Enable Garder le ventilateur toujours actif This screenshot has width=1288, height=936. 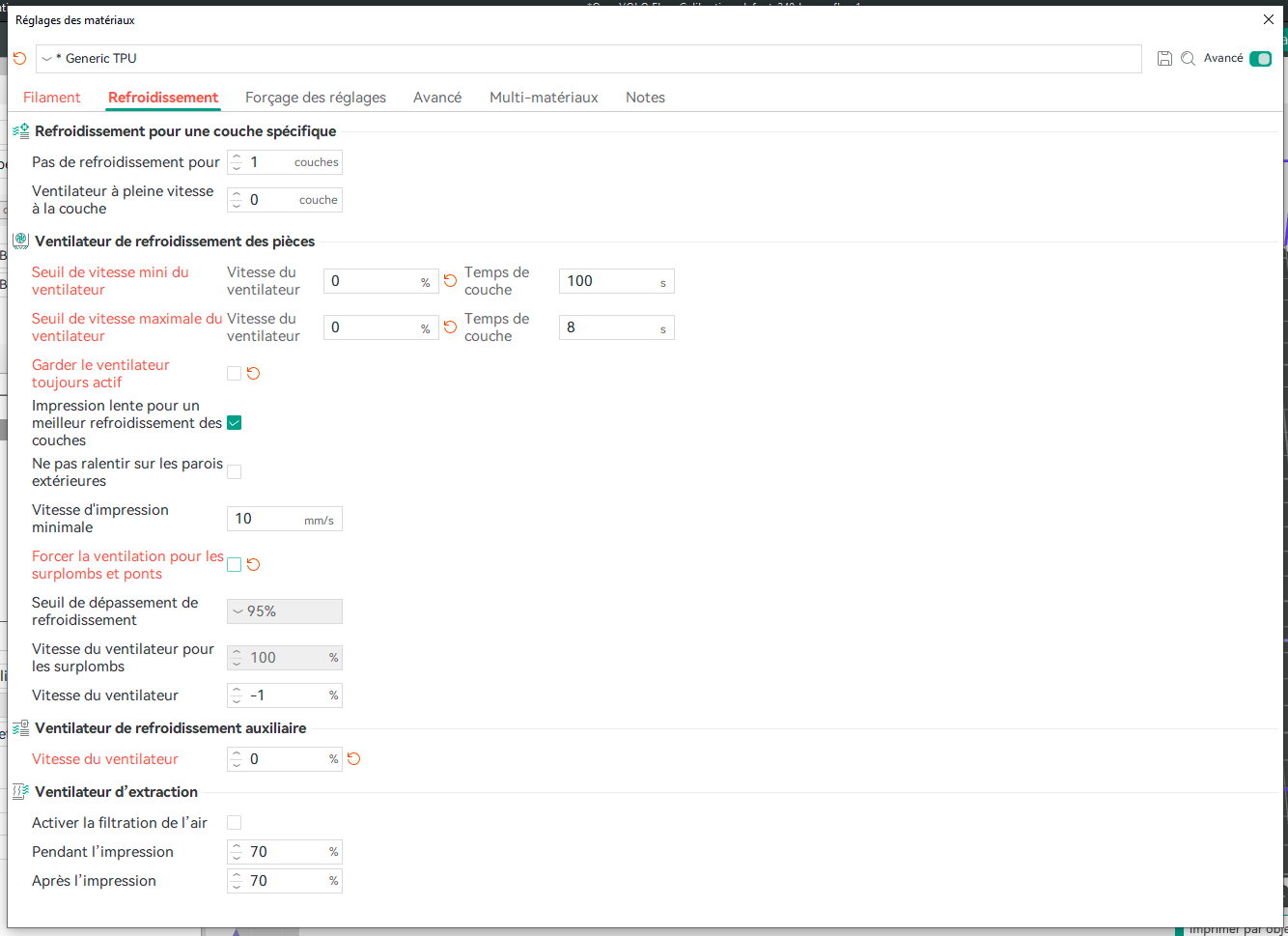234,374
